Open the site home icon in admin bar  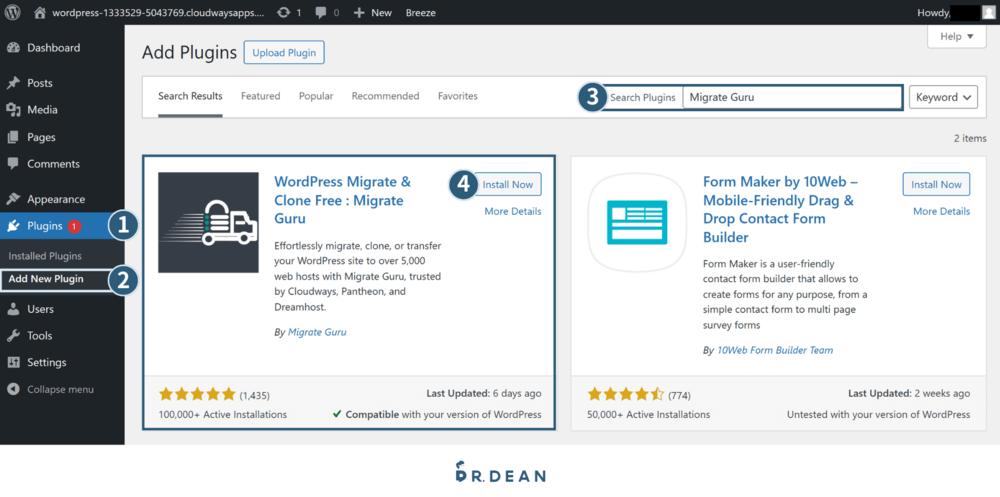click(40, 12)
